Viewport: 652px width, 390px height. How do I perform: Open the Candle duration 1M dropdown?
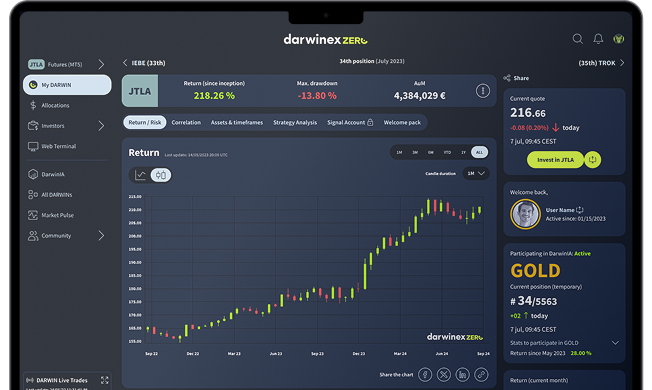[476, 173]
